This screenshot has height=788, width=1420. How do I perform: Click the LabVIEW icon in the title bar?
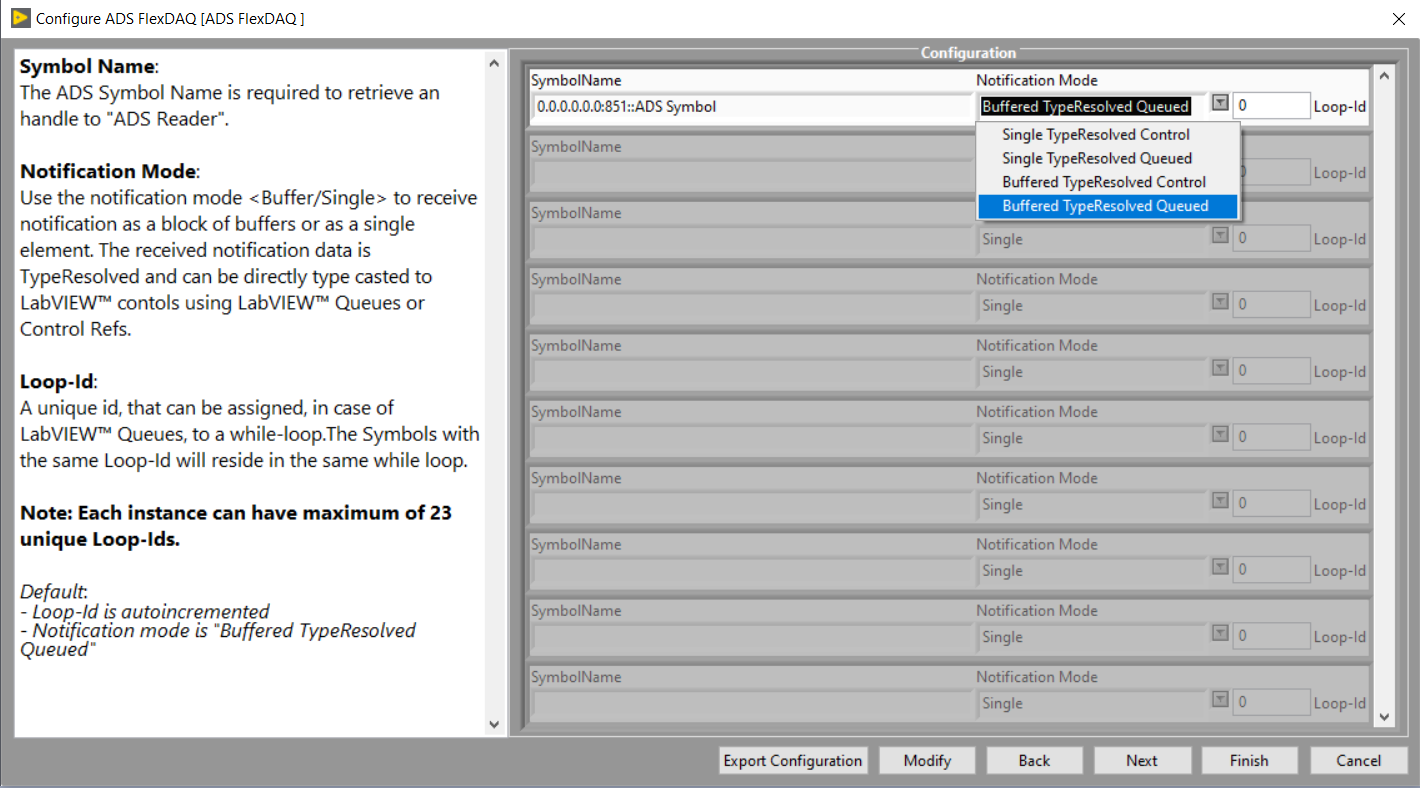point(20,18)
